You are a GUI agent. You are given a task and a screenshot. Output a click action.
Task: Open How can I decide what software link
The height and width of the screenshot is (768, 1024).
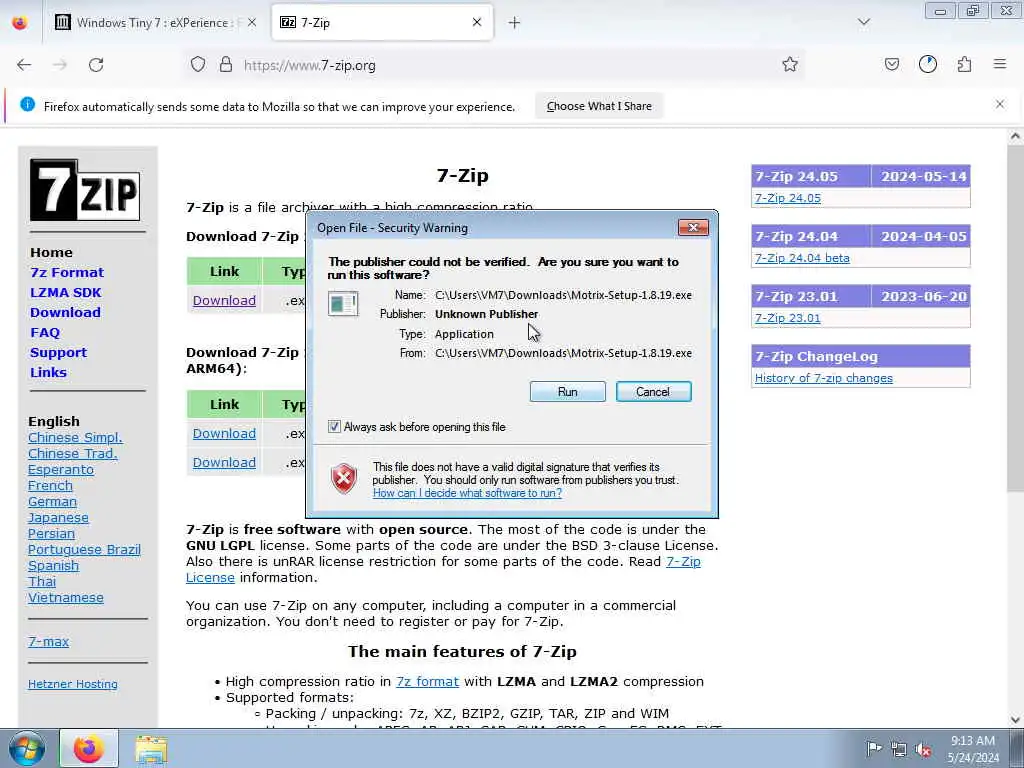click(467, 493)
